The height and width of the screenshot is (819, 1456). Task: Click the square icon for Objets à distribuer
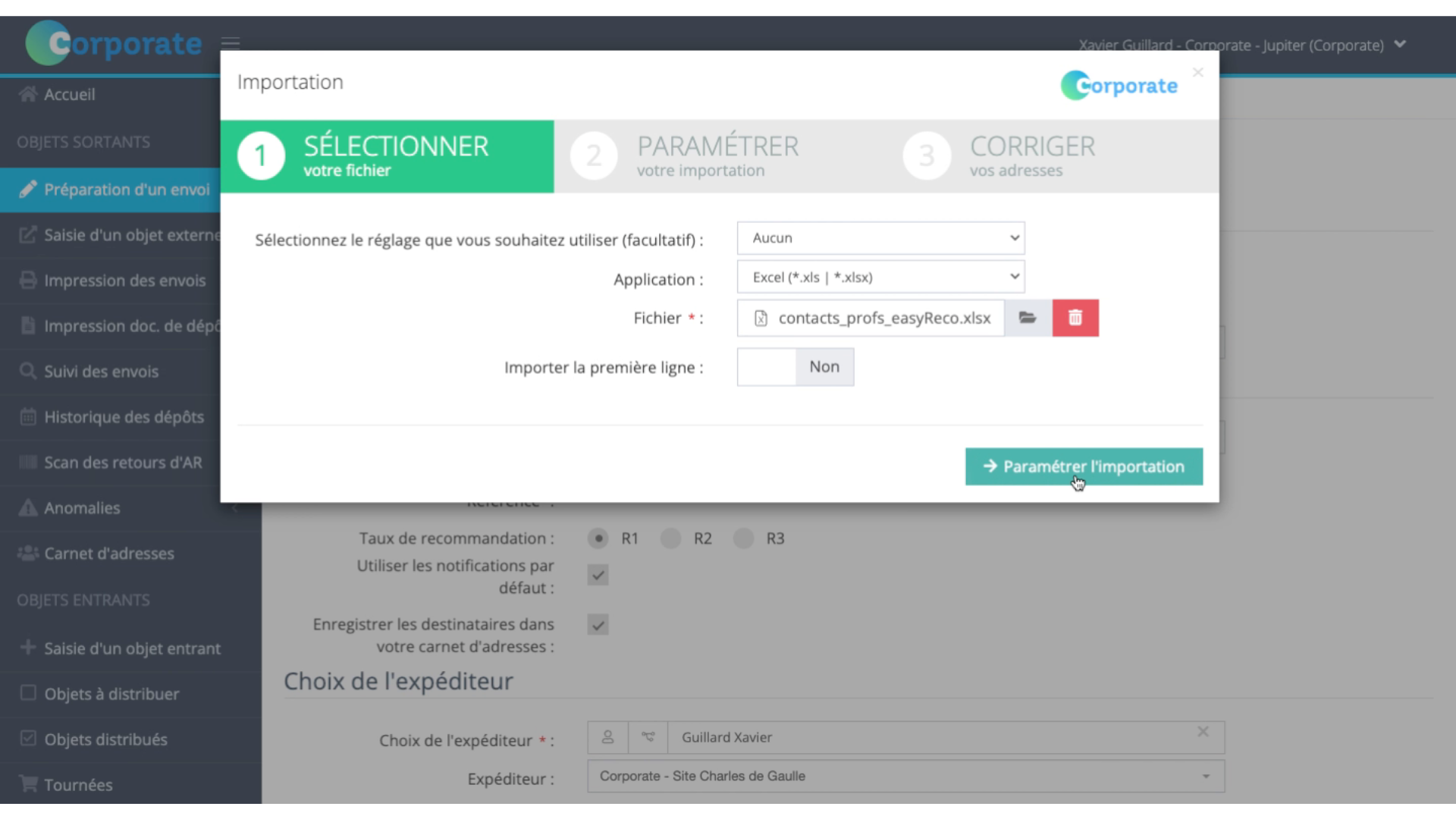click(28, 692)
